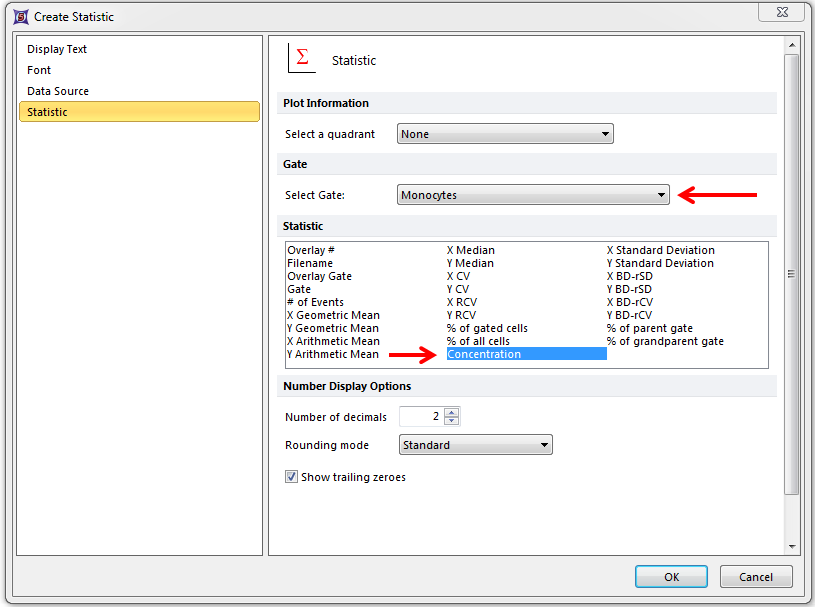Switch to the Font category
The width and height of the screenshot is (815, 607).
click(39, 70)
